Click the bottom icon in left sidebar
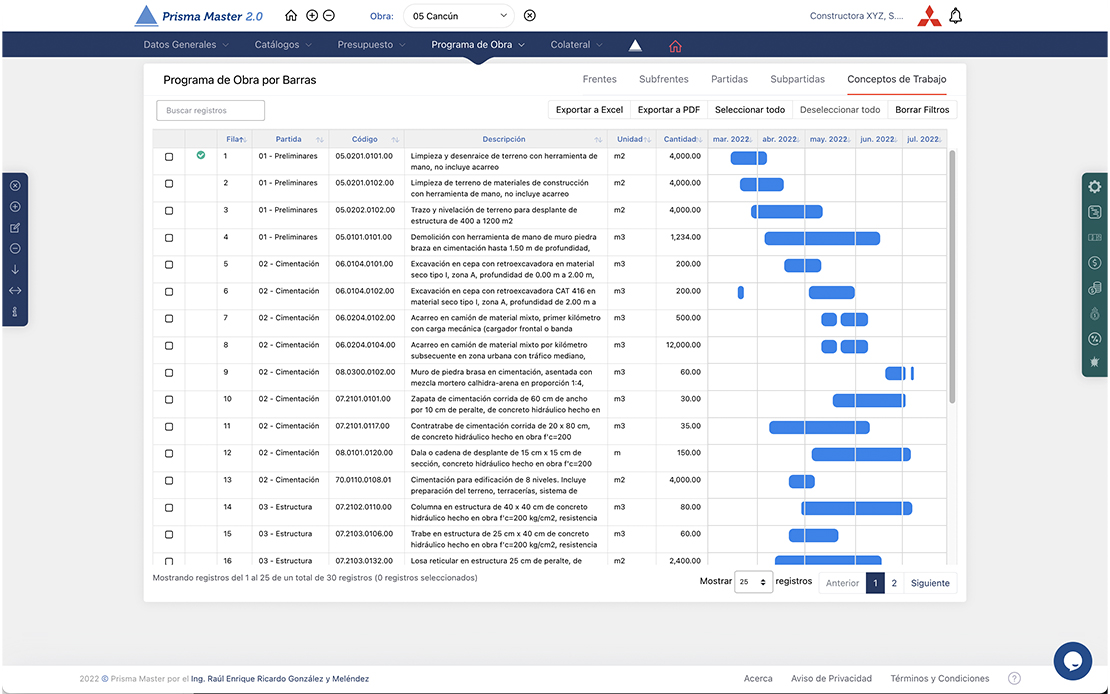Image resolution: width=1110 pixels, height=694 pixels. (15, 312)
